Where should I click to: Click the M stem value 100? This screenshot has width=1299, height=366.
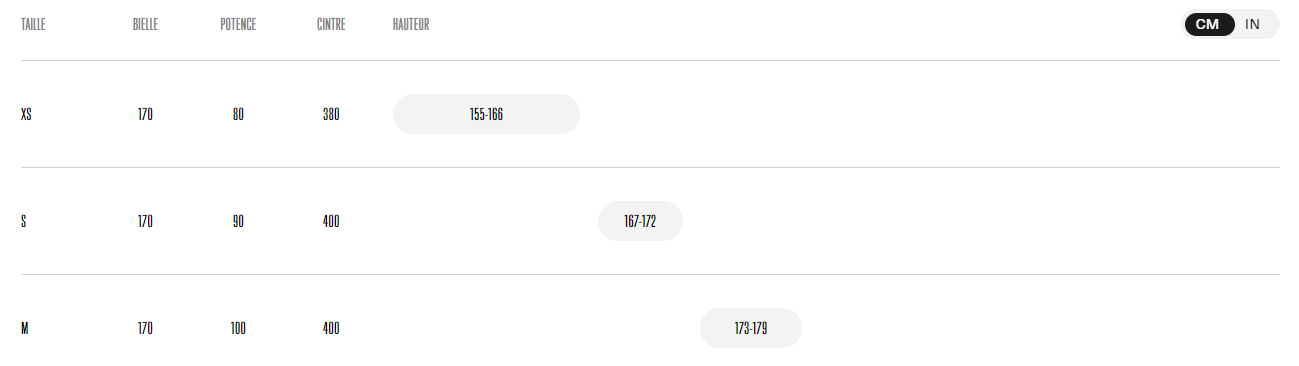click(238, 328)
